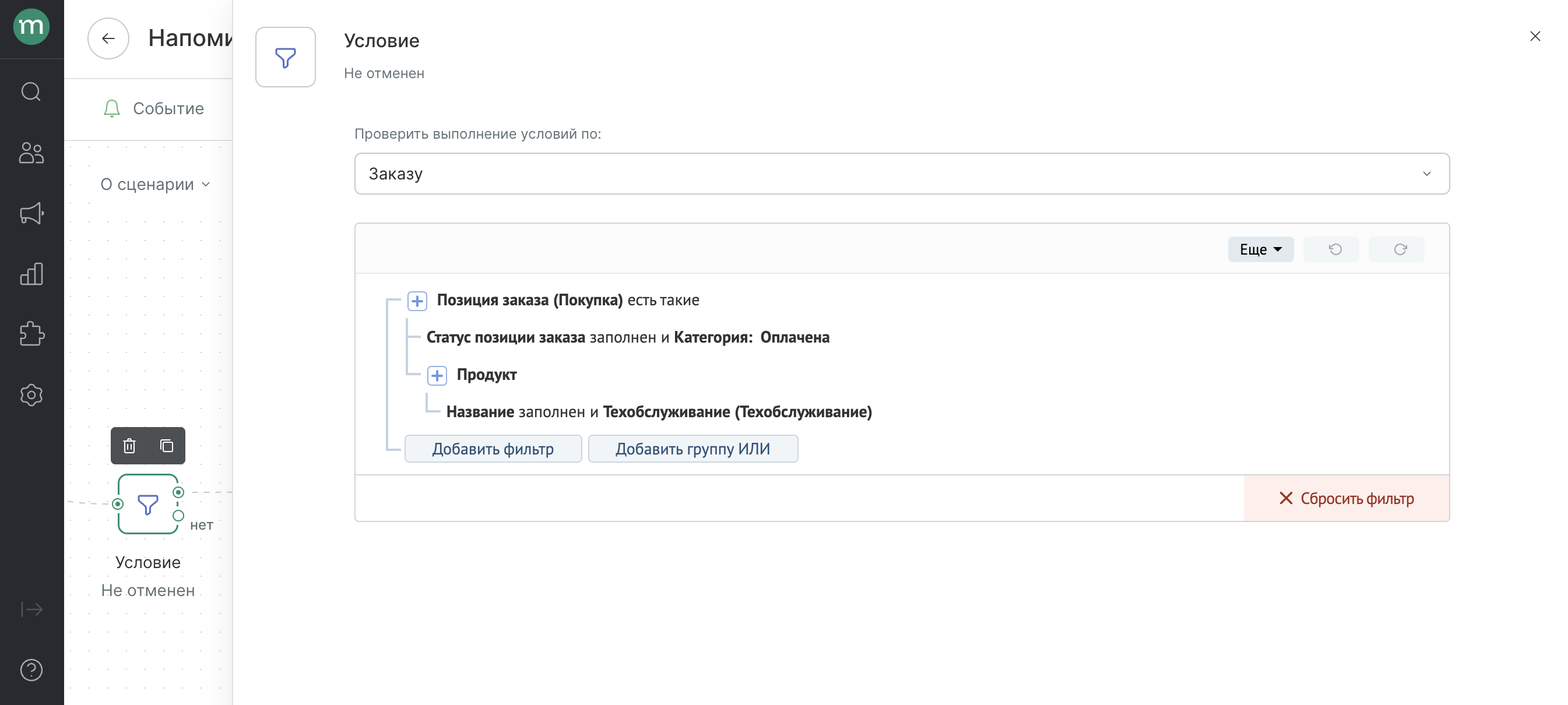Open campaigns megaphone icon
The width and height of the screenshot is (1568, 705).
[x=31, y=213]
